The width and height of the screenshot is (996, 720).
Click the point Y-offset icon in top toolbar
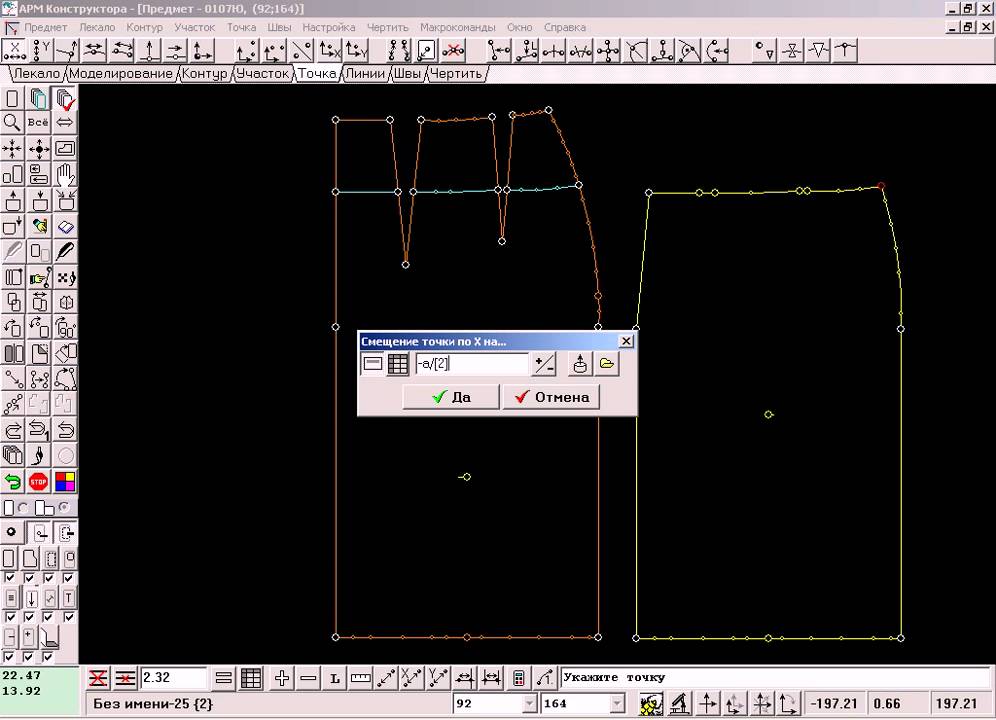41,51
